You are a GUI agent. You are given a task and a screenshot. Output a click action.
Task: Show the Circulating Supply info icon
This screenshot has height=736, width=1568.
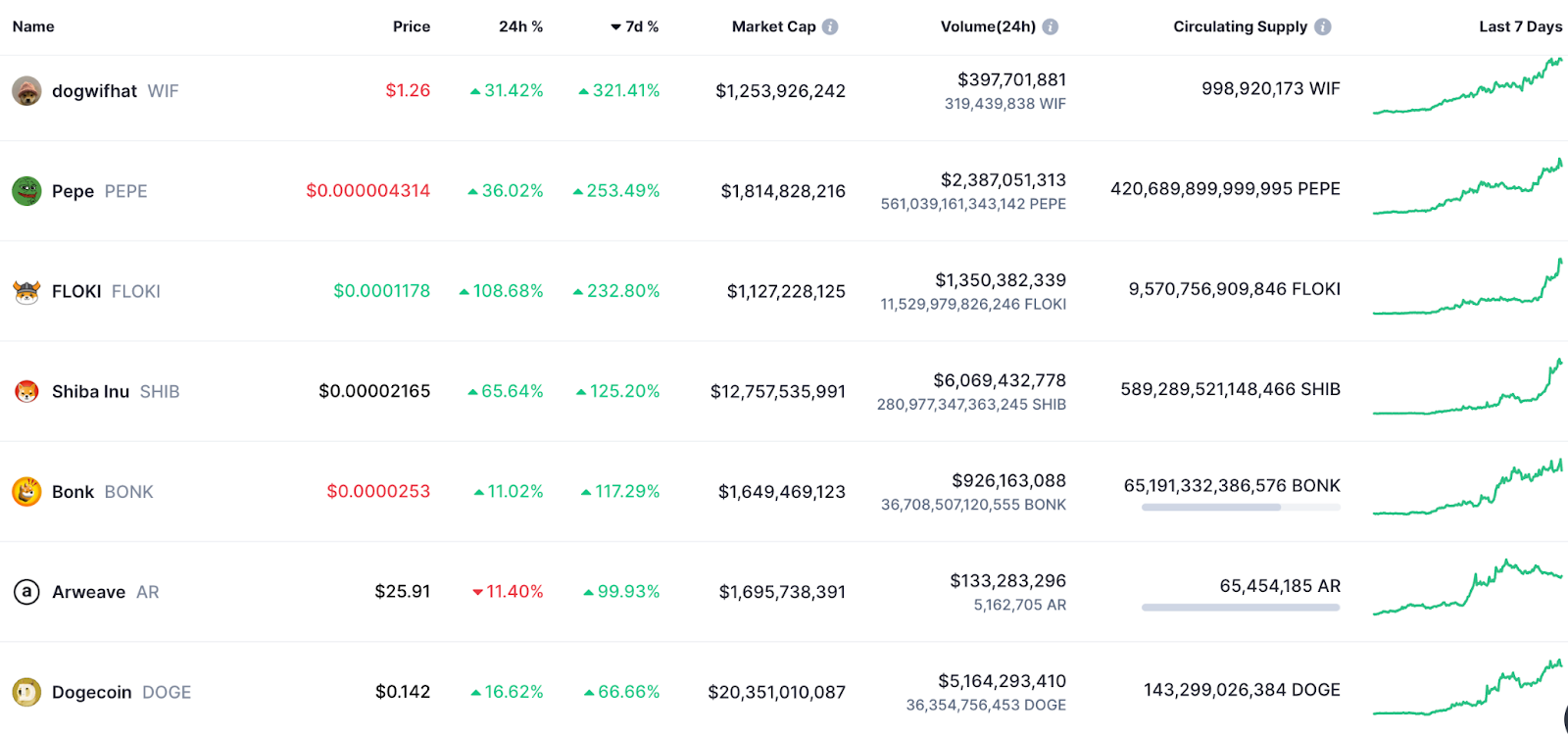point(1323,26)
